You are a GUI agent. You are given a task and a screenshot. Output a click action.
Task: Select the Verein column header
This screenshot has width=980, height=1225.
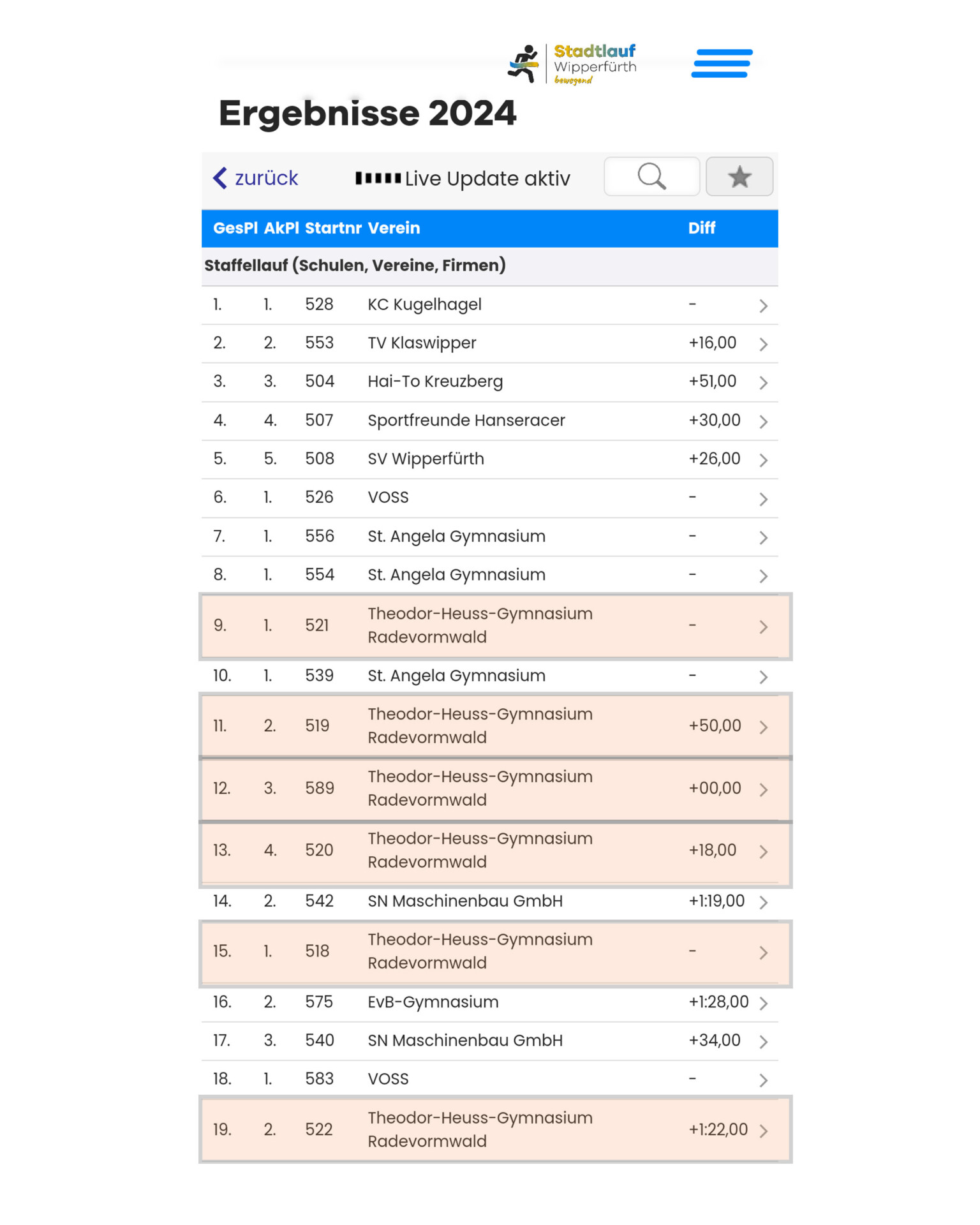click(x=394, y=228)
